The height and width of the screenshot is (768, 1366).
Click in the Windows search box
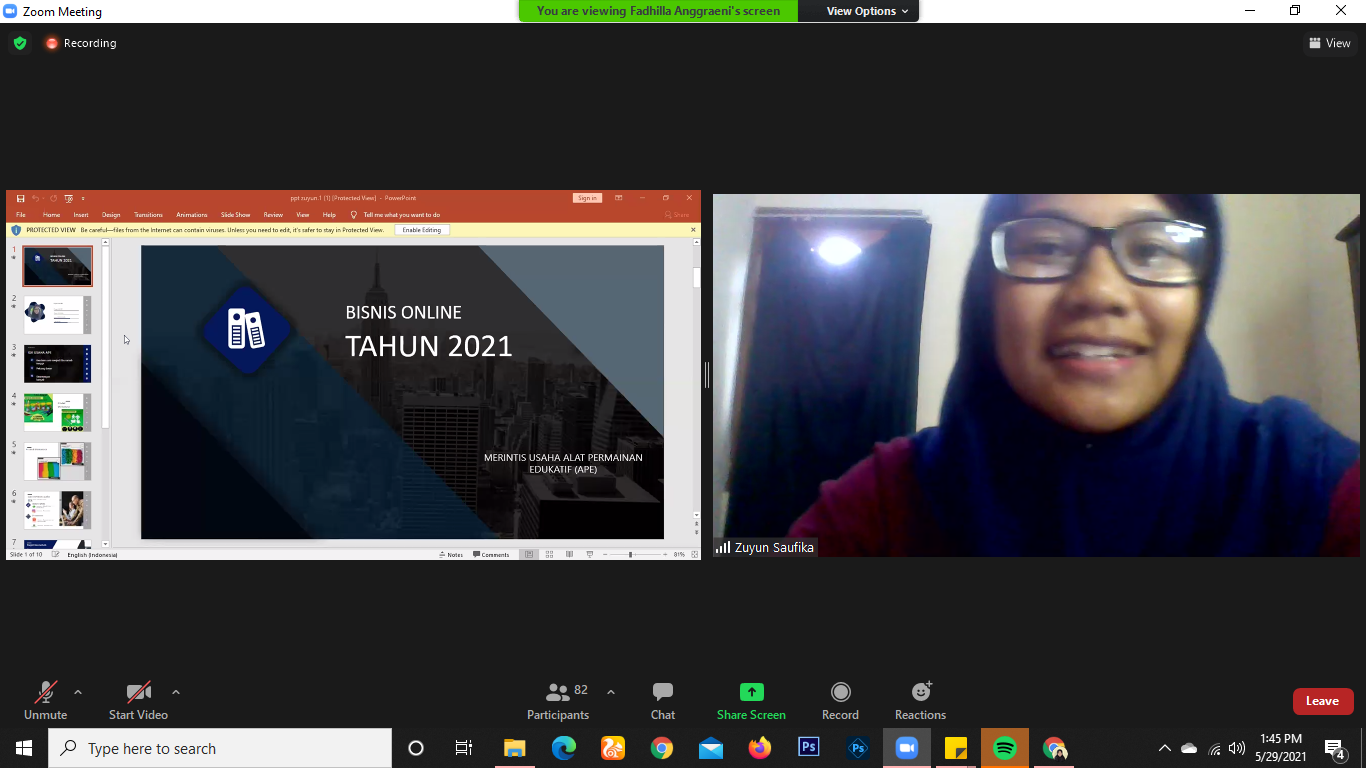tap(220, 748)
